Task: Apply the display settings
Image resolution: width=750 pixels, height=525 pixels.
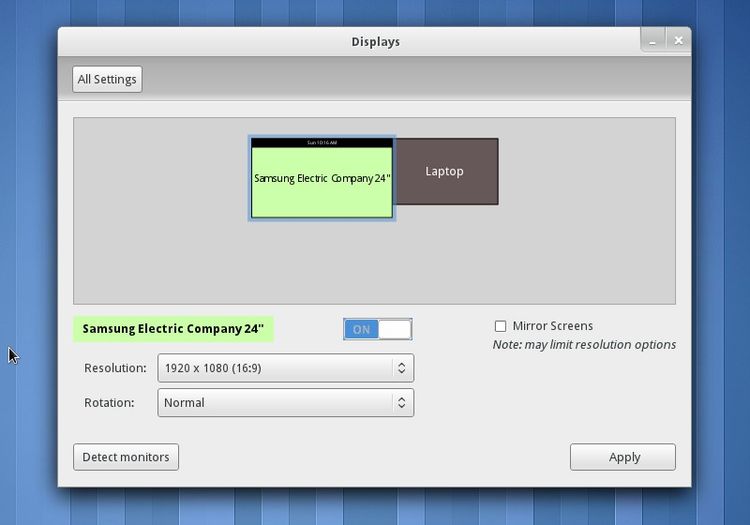Action: tap(623, 457)
